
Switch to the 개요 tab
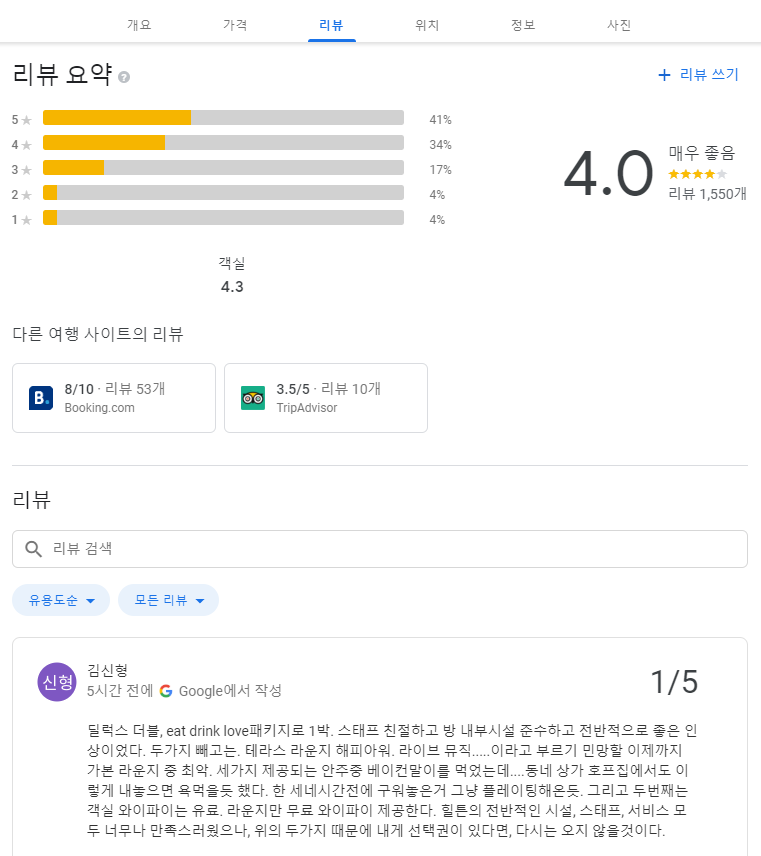pos(140,25)
